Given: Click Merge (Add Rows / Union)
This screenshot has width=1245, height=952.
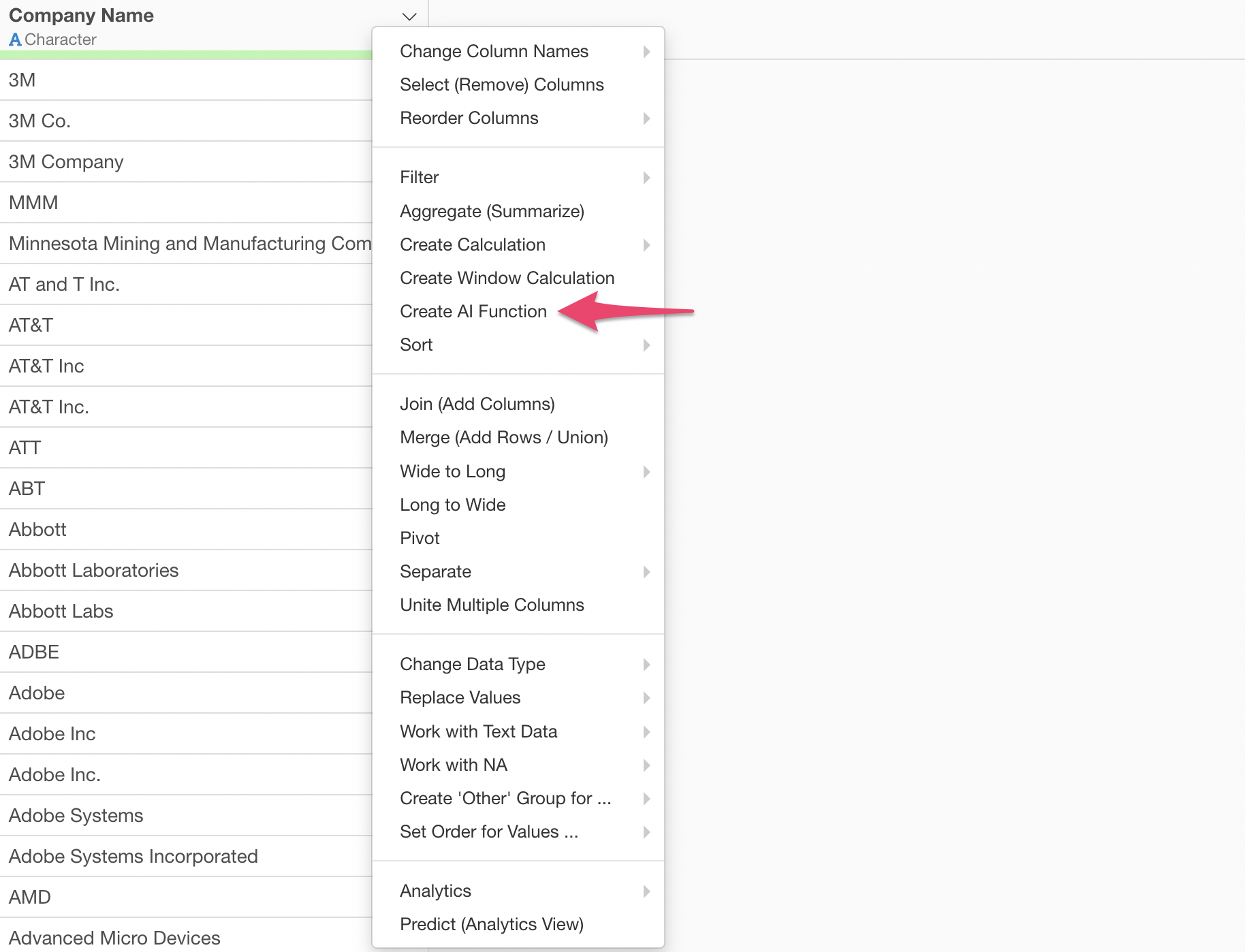Looking at the screenshot, I should coord(503,437).
